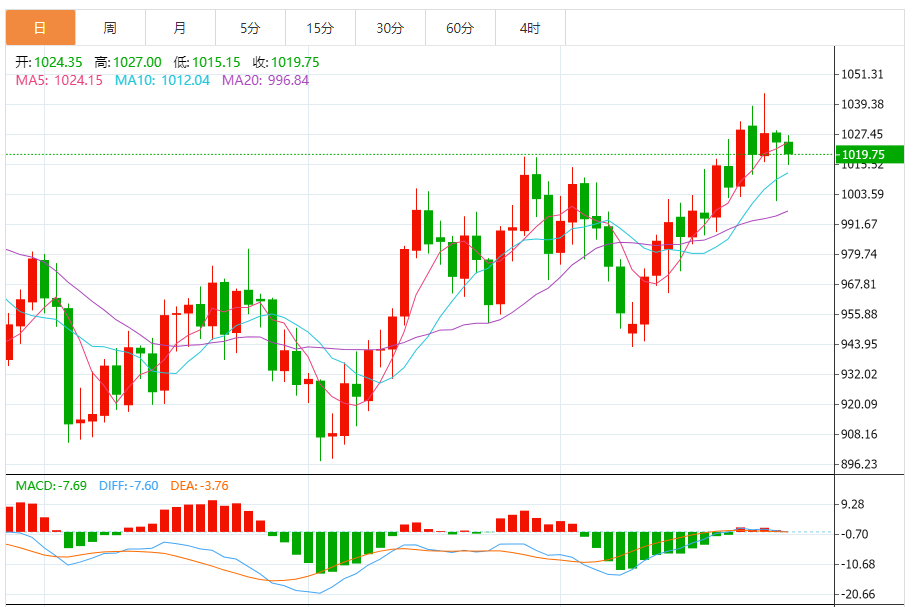Click the 高:1027.00 high price value
This screenshot has height=607, width=915.
point(128,62)
